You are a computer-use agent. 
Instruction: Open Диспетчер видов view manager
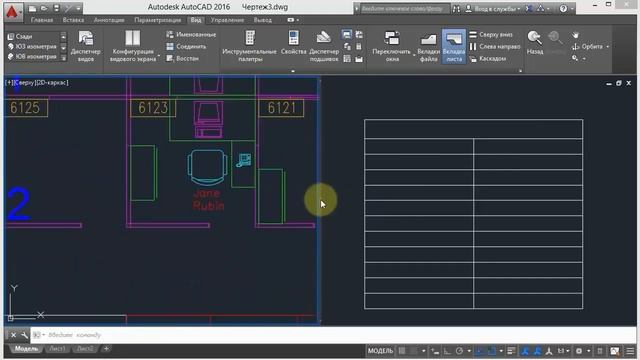coord(86,46)
